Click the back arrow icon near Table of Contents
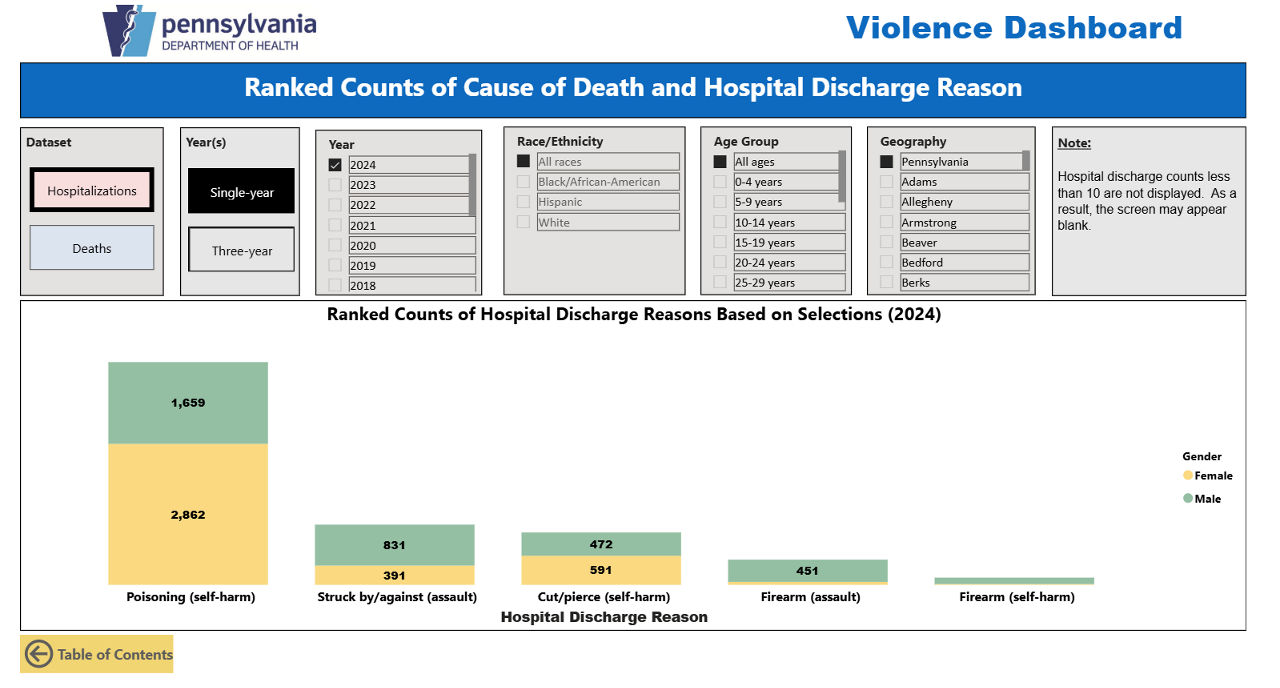Image resolution: width=1280 pixels, height=688 pixels. [x=38, y=654]
